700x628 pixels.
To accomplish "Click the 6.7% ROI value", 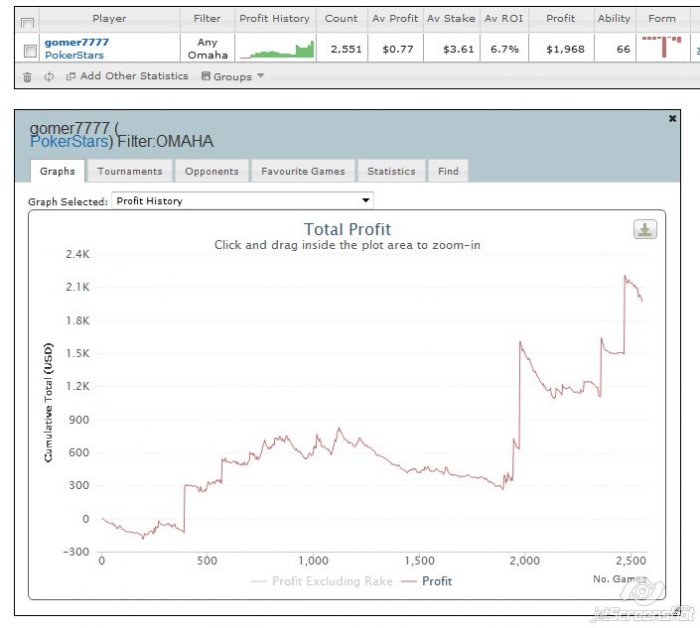I will click(504, 49).
